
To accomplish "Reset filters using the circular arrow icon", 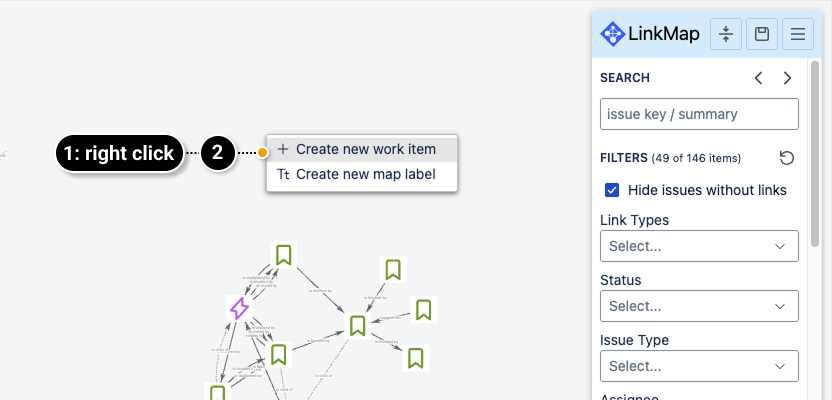I will [787, 158].
